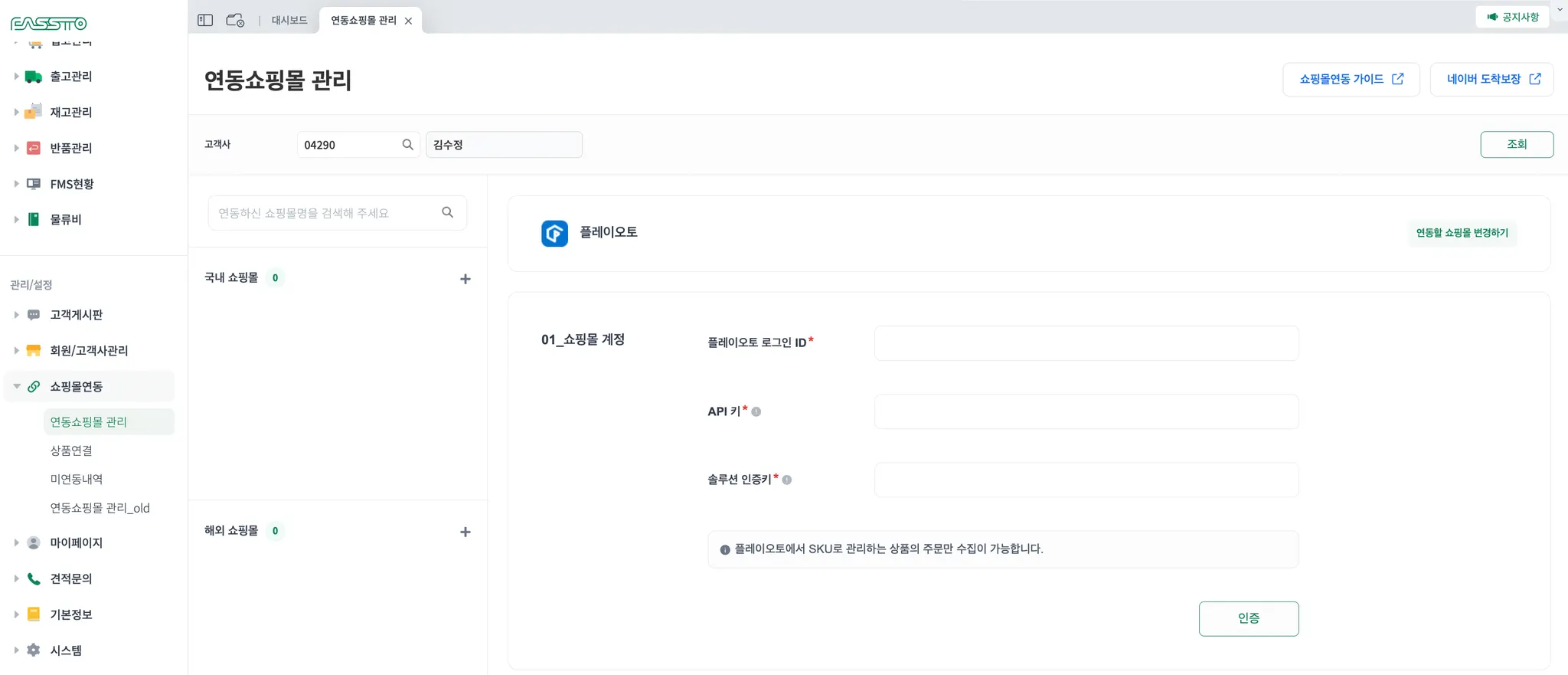The image size is (1568, 675).
Task: Open the top-right collapse chevron
Action: (1560, 9)
